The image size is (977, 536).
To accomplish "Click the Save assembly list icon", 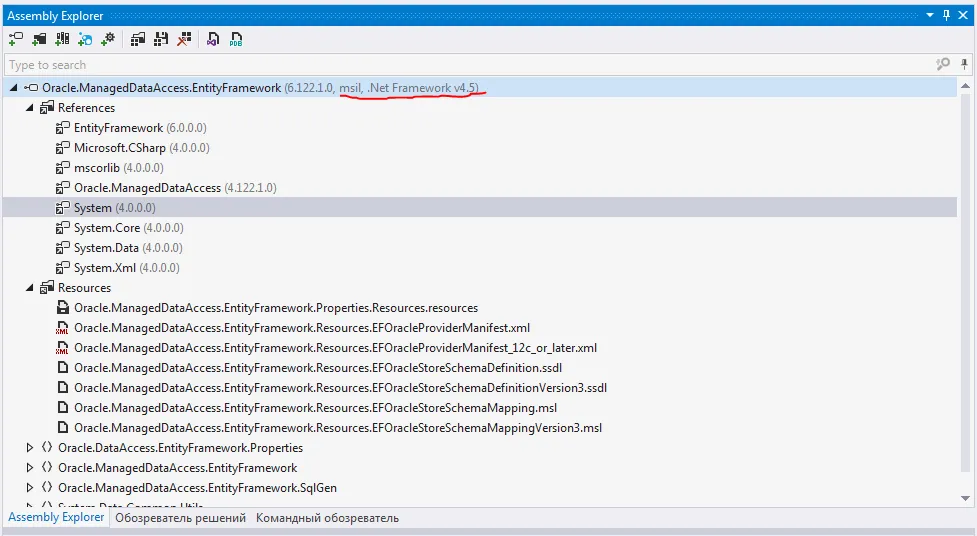I will [x=161, y=39].
